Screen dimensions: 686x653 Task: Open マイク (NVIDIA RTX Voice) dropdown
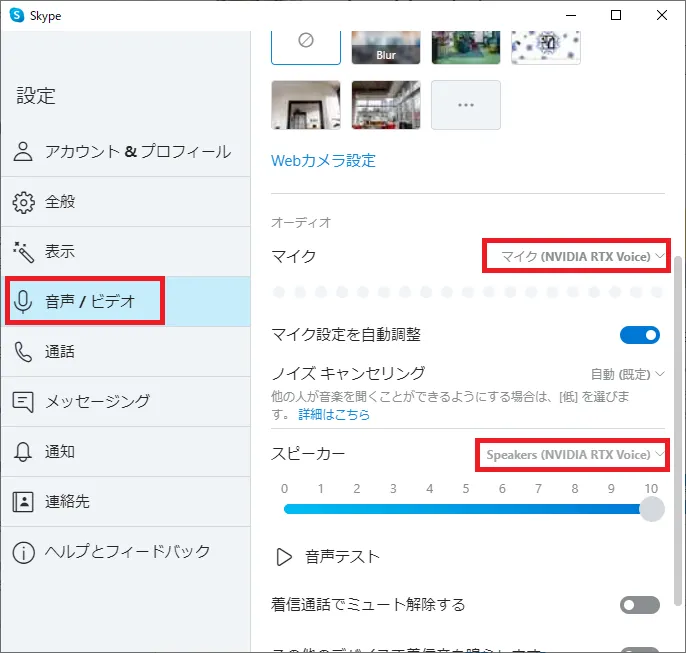point(582,256)
